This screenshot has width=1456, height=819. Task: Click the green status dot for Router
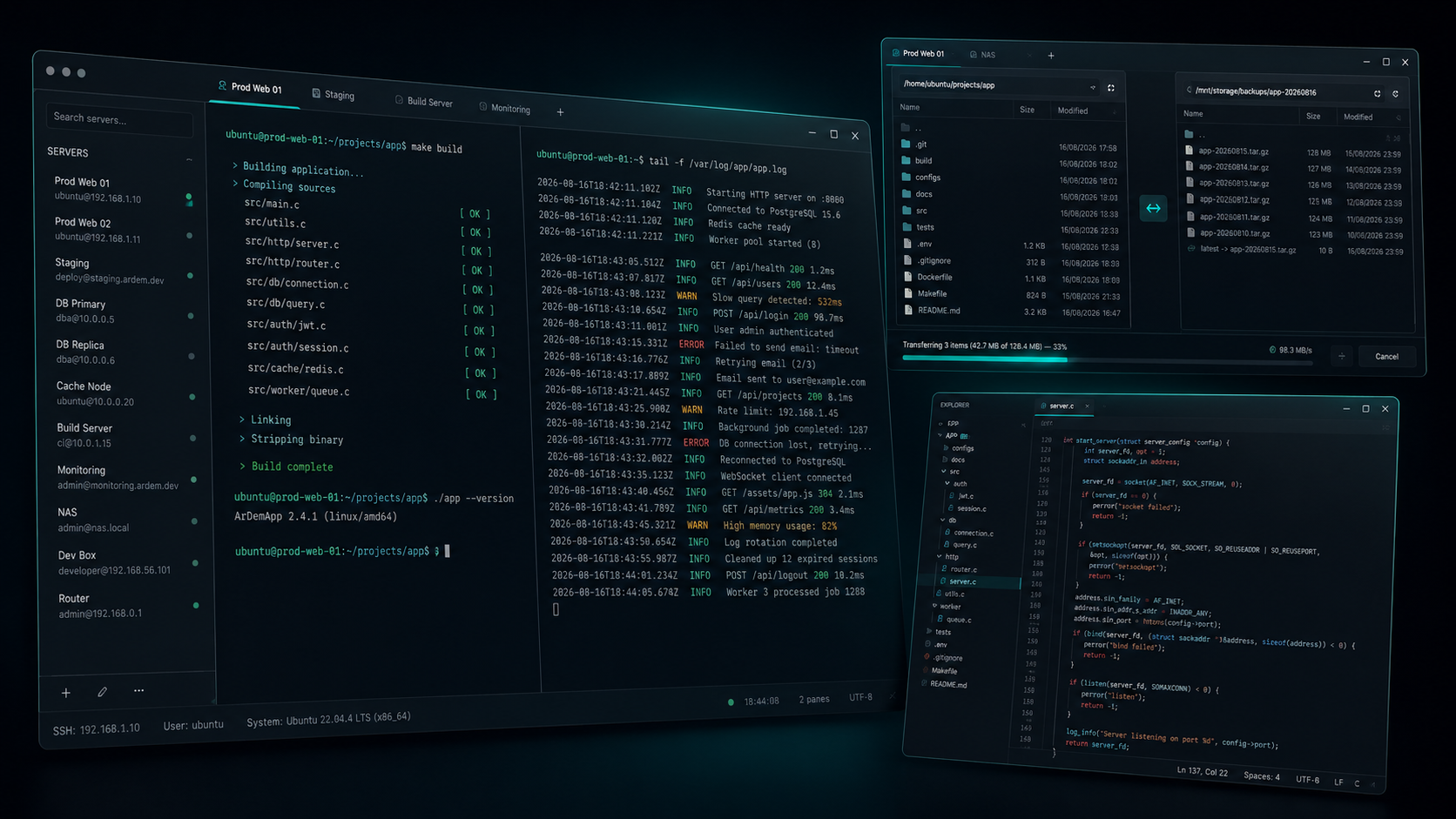(196, 605)
